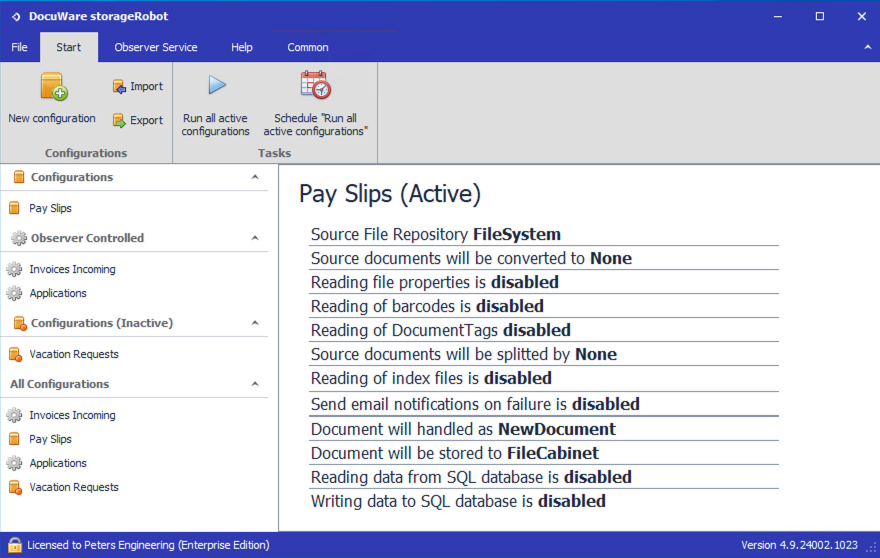
Task: Click the window resize grip in status bar corner
Action: (x=872, y=548)
